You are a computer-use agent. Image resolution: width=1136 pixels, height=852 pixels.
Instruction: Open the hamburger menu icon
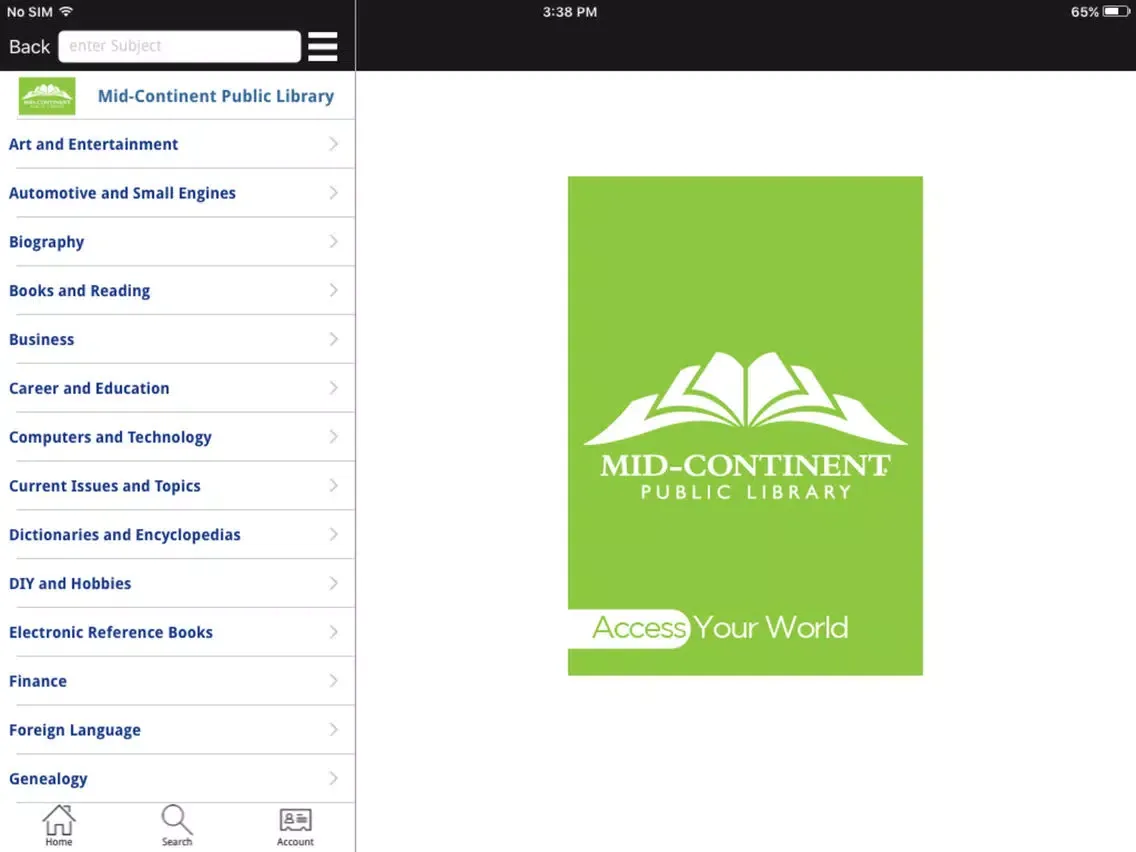322,46
